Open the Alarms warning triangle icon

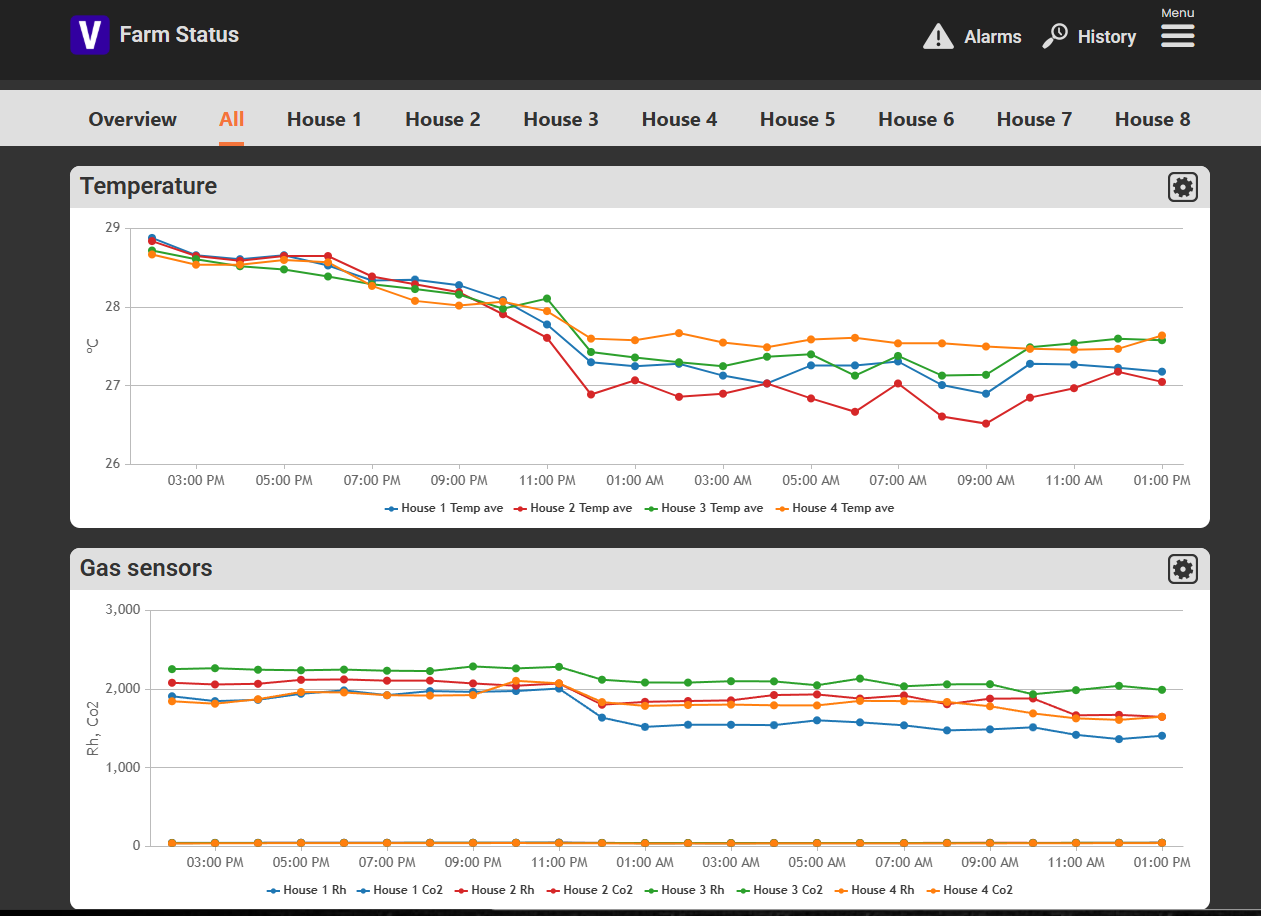click(938, 36)
